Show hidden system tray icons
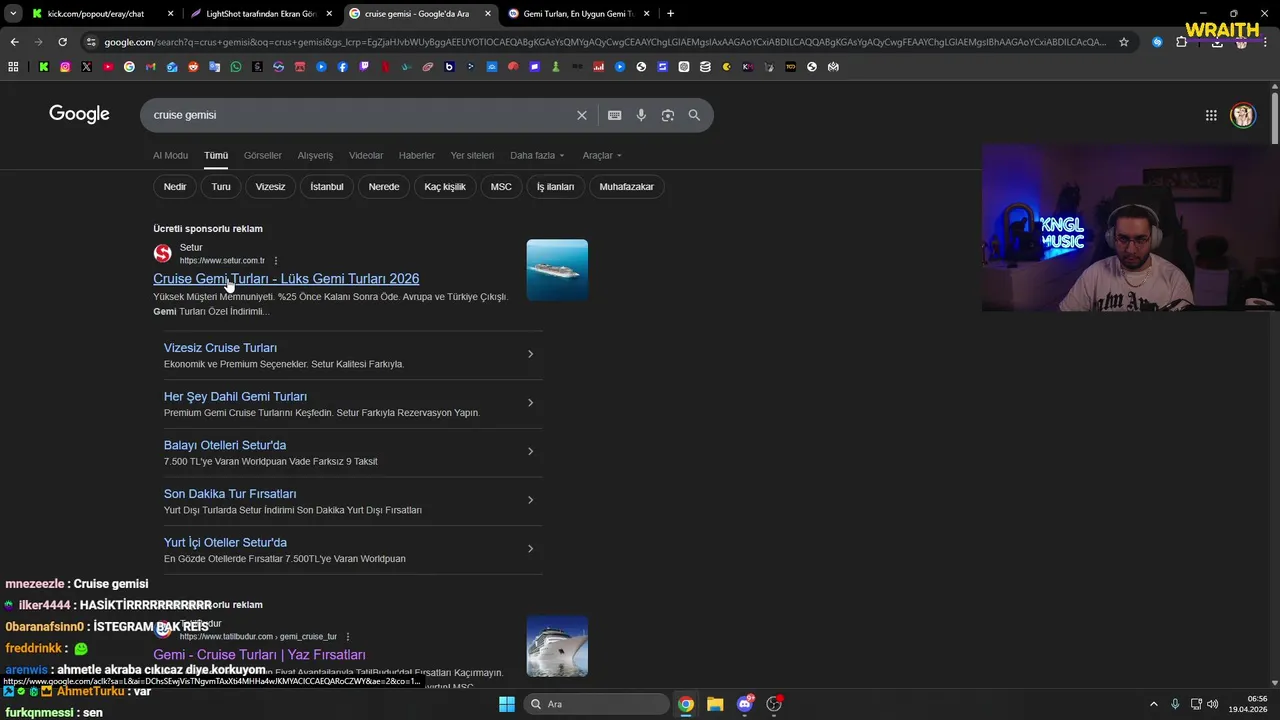This screenshot has height=720, width=1280. tap(1153, 704)
